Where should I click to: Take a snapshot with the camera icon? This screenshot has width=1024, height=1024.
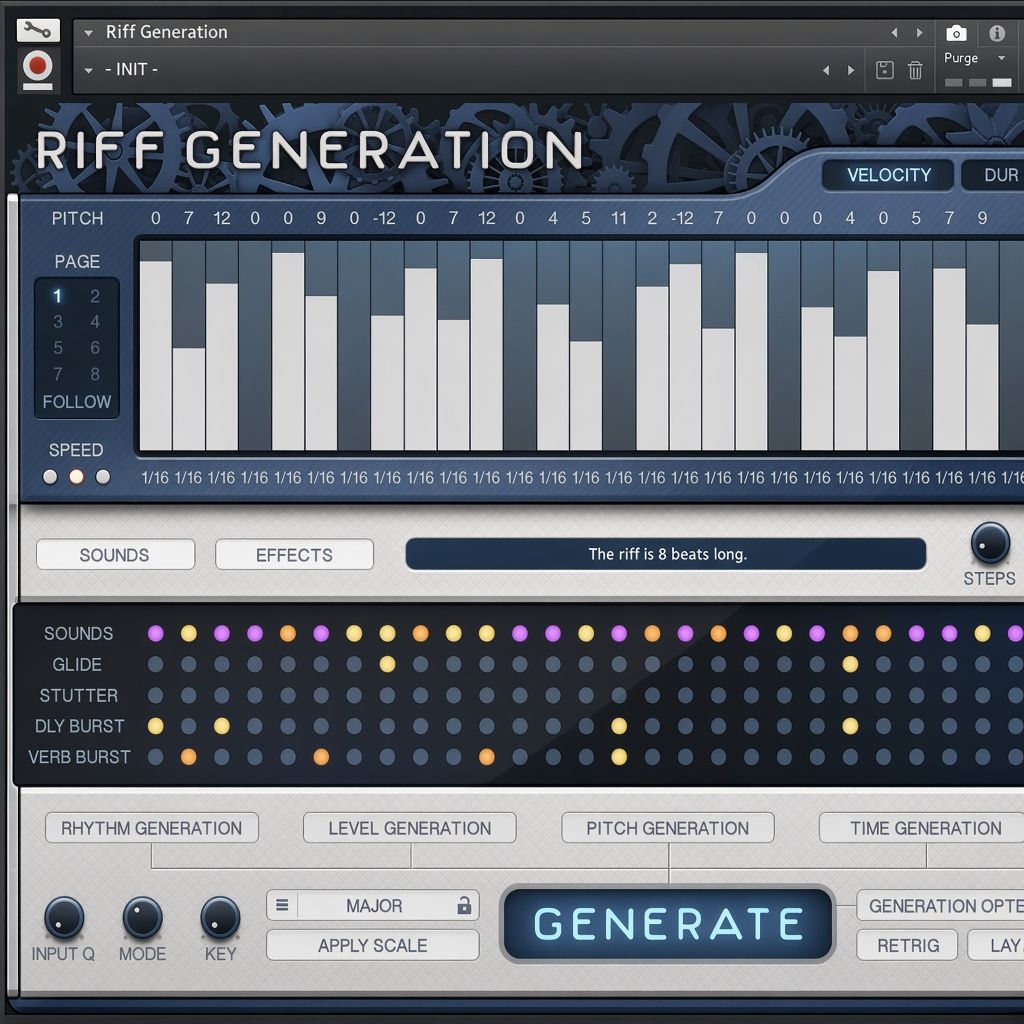click(x=956, y=33)
